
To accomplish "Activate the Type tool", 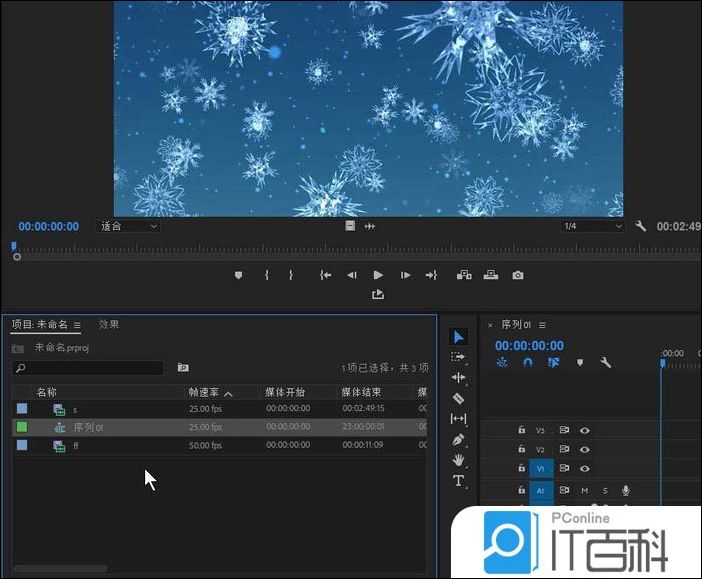I will tap(458, 481).
